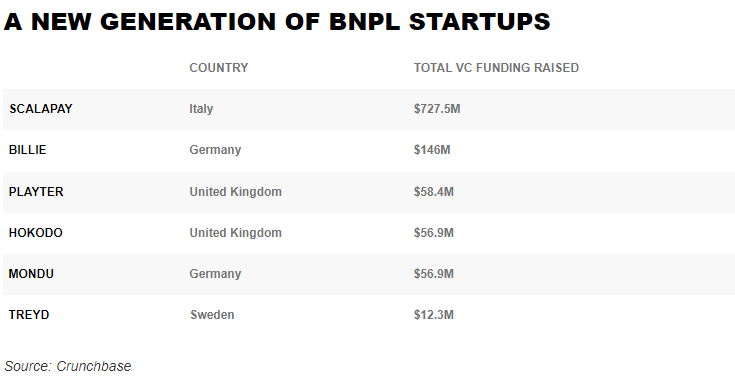Click the COUNTRY column header
Image resolution: width=735 pixels, height=377 pixels.
click(x=219, y=68)
